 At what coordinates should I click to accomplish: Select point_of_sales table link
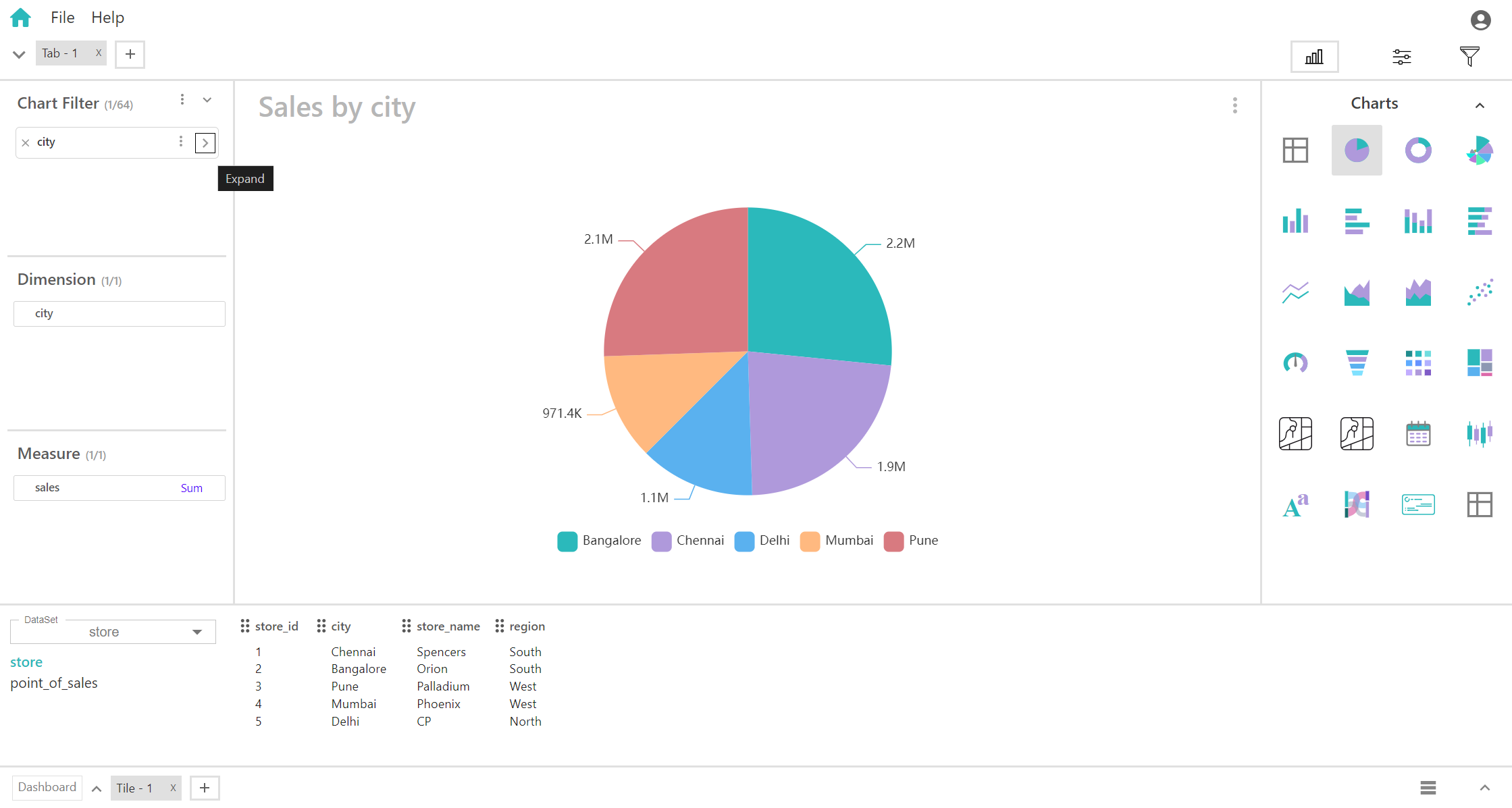click(54, 683)
